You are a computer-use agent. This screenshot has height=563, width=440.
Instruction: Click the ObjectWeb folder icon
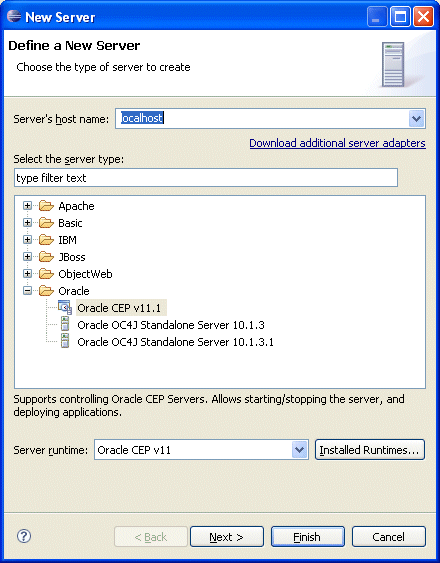[x=46, y=274]
